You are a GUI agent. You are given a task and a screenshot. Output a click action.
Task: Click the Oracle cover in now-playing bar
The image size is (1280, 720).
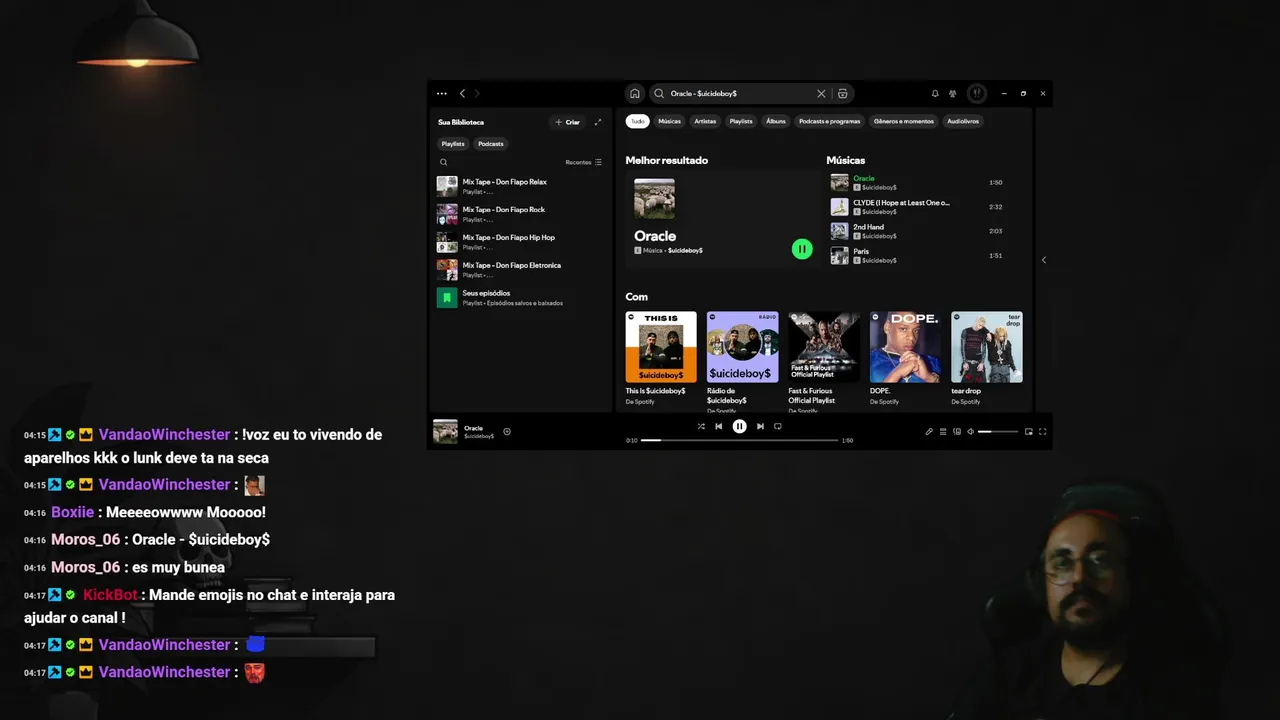[x=445, y=431]
